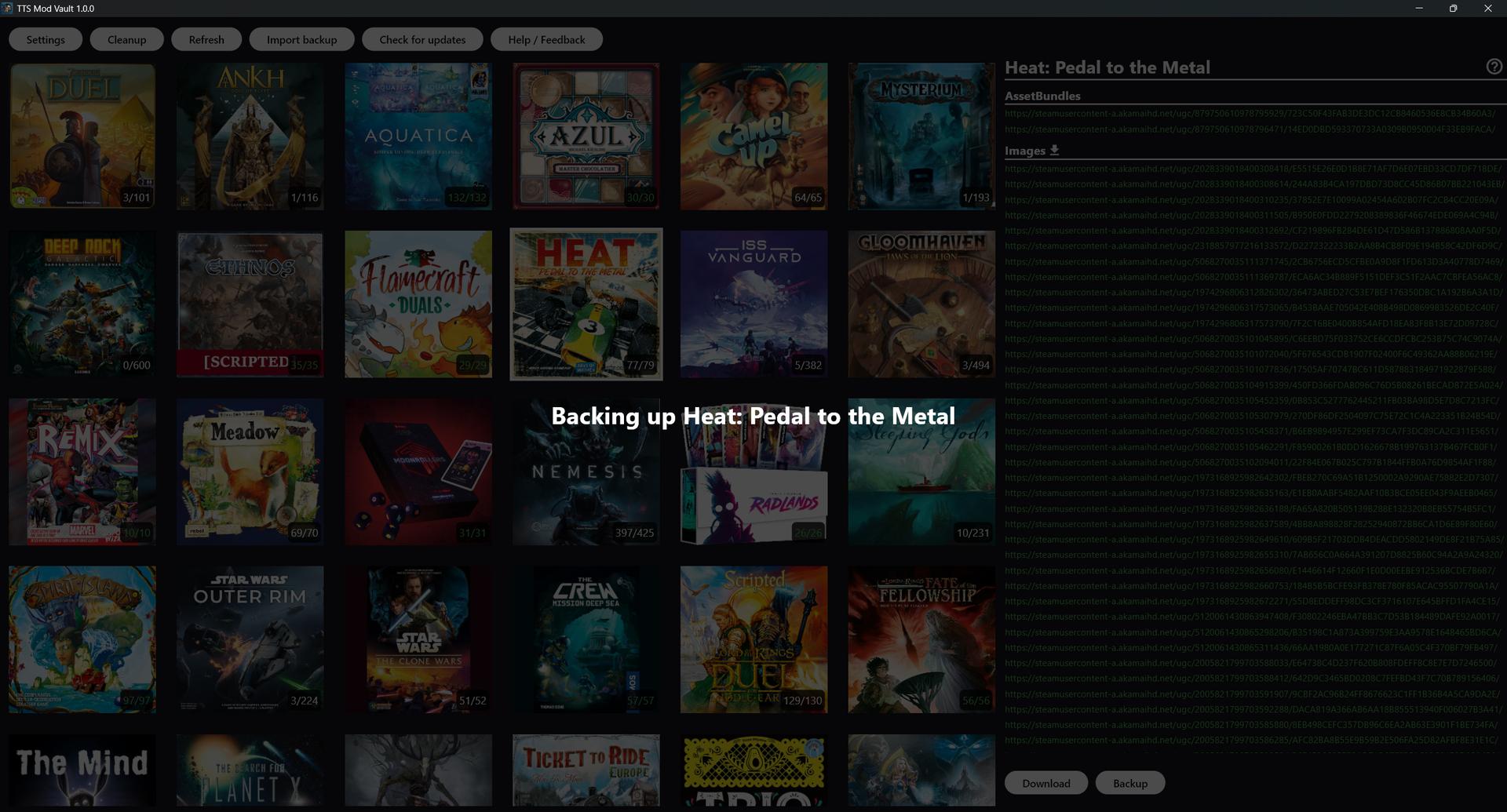Select the Aquatica mod thumbnail
The height and width of the screenshot is (812, 1507).
[x=418, y=136]
